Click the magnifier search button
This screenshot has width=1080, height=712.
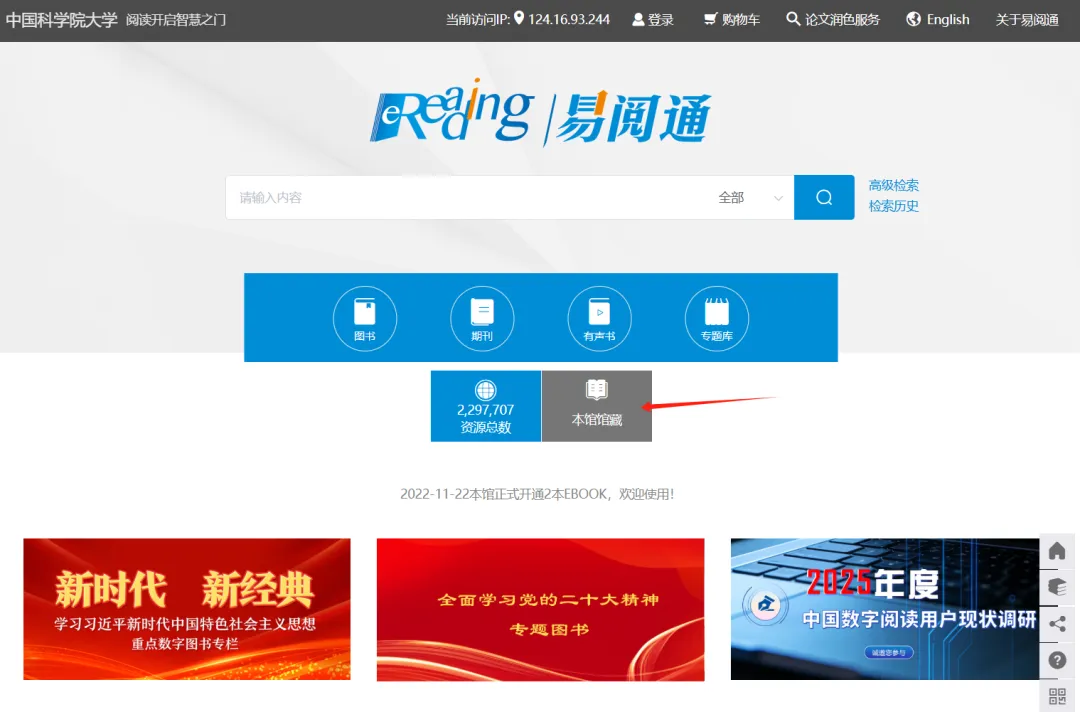[824, 198]
